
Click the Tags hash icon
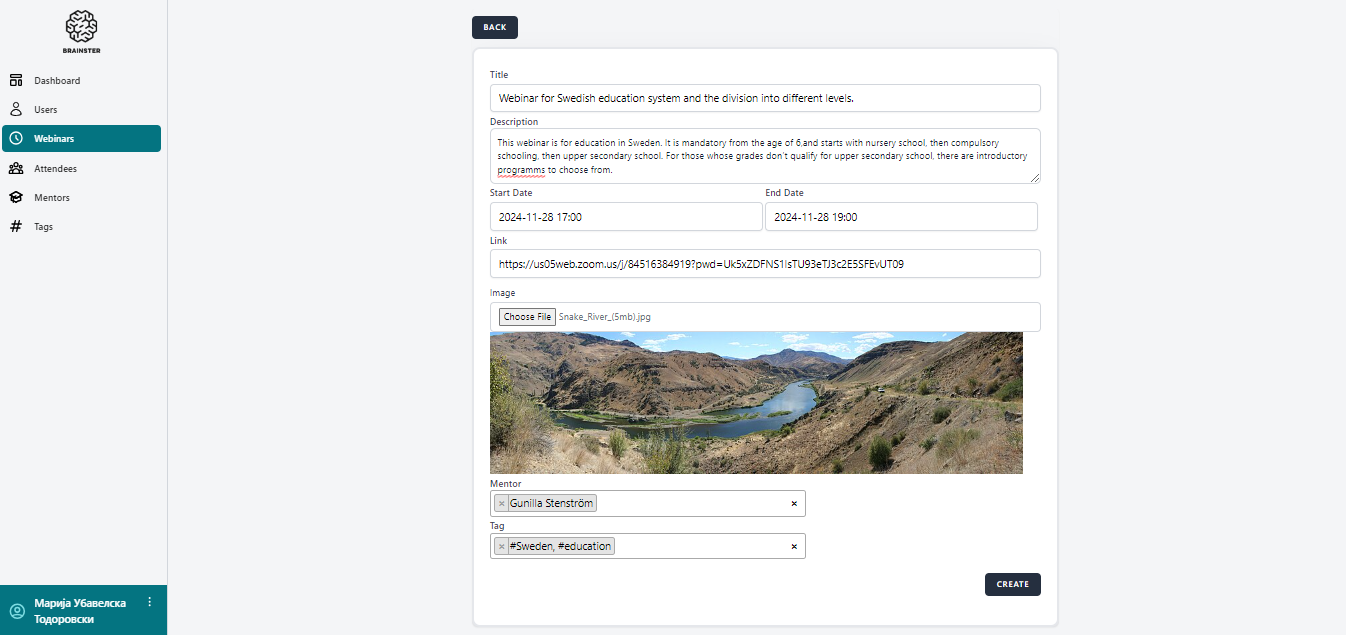coord(16,226)
